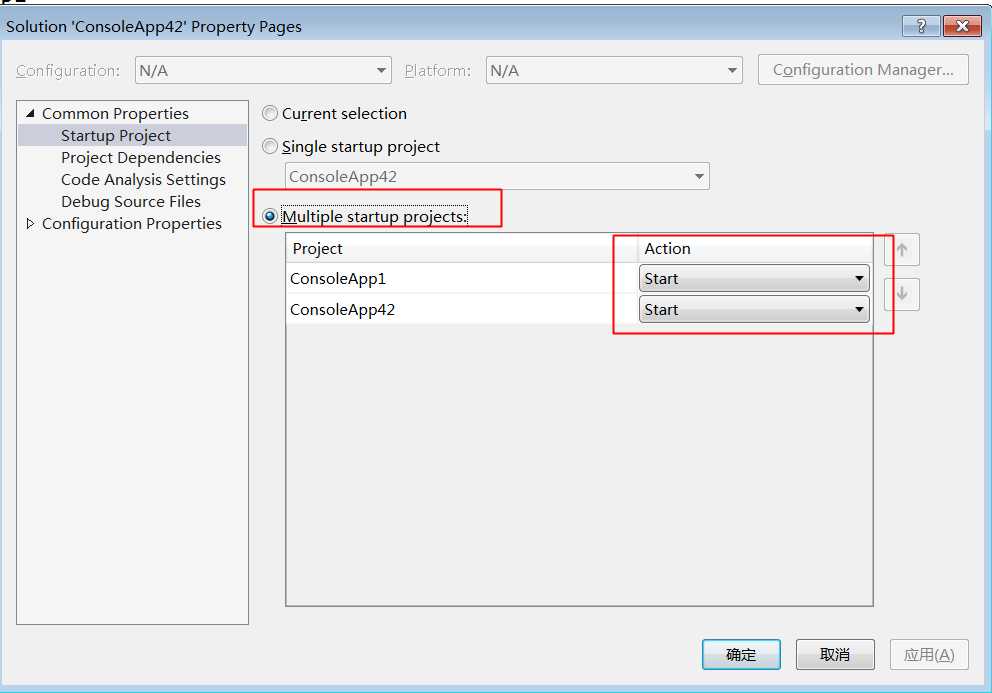Open Action dropdown for ConsoleApp42
The width and height of the screenshot is (992, 693).
[754, 309]
